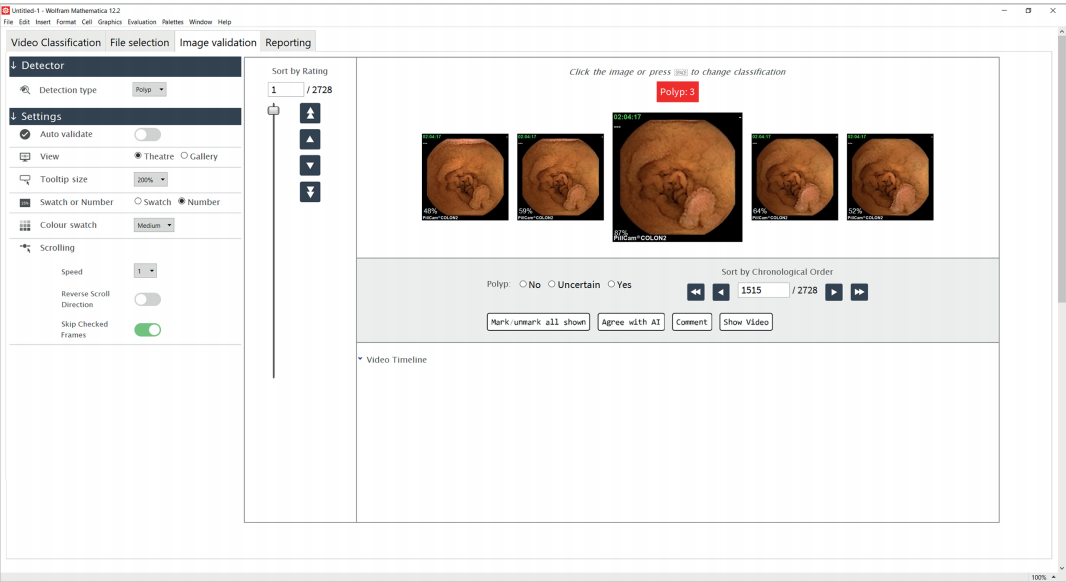Switch to Video Classification tab
The image size is (1066, 582).
56,42
